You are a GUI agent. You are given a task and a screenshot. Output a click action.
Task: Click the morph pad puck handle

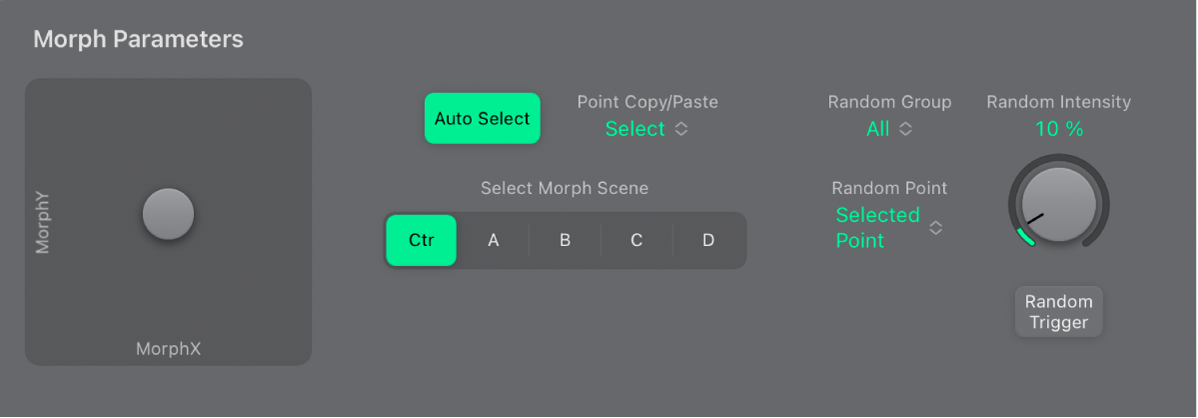(x=168, y=214)
